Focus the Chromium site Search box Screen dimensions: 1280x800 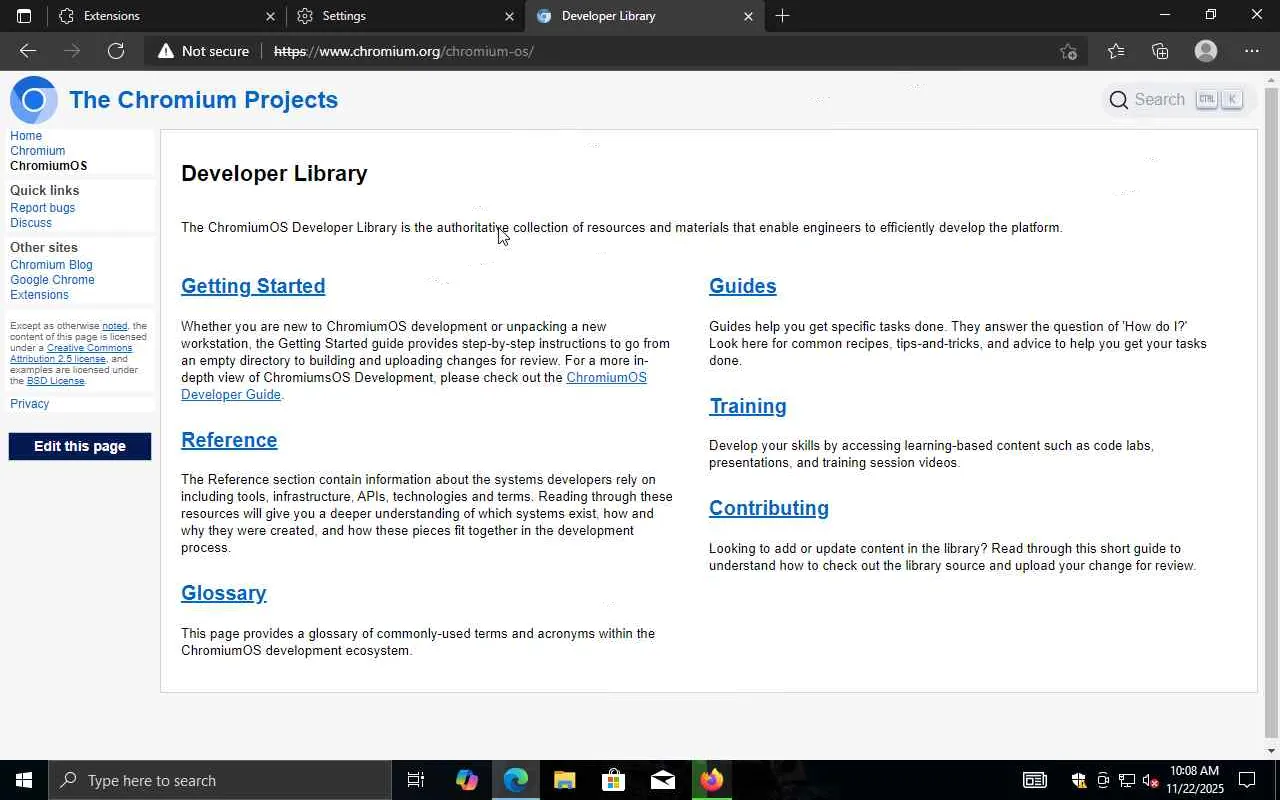pyautogui.click(x=1178, y=99)
